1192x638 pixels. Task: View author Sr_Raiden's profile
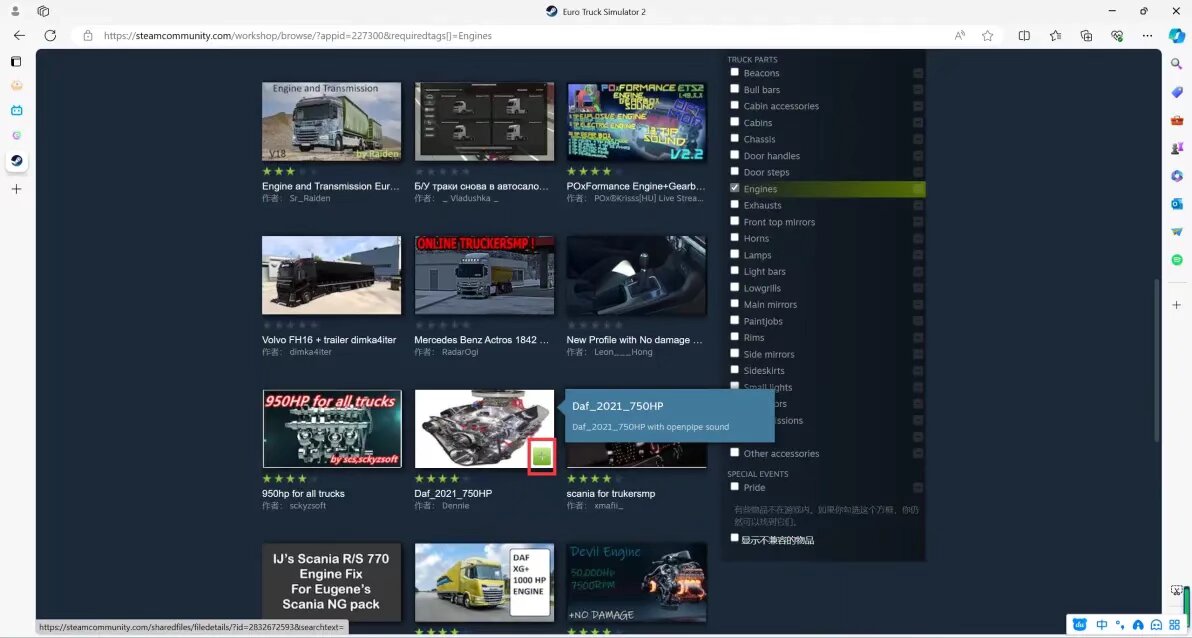click(x=310, y=198)
